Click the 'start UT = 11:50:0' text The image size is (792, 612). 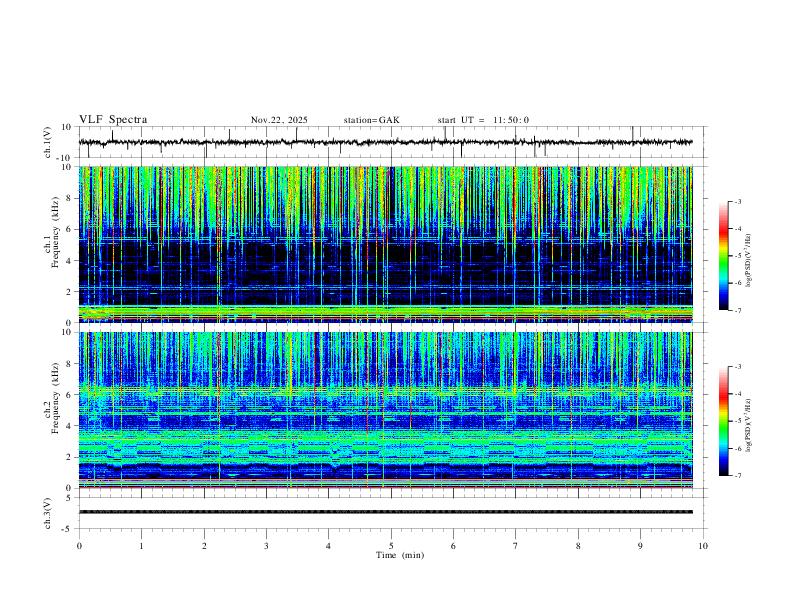click(x=483, y=120)
